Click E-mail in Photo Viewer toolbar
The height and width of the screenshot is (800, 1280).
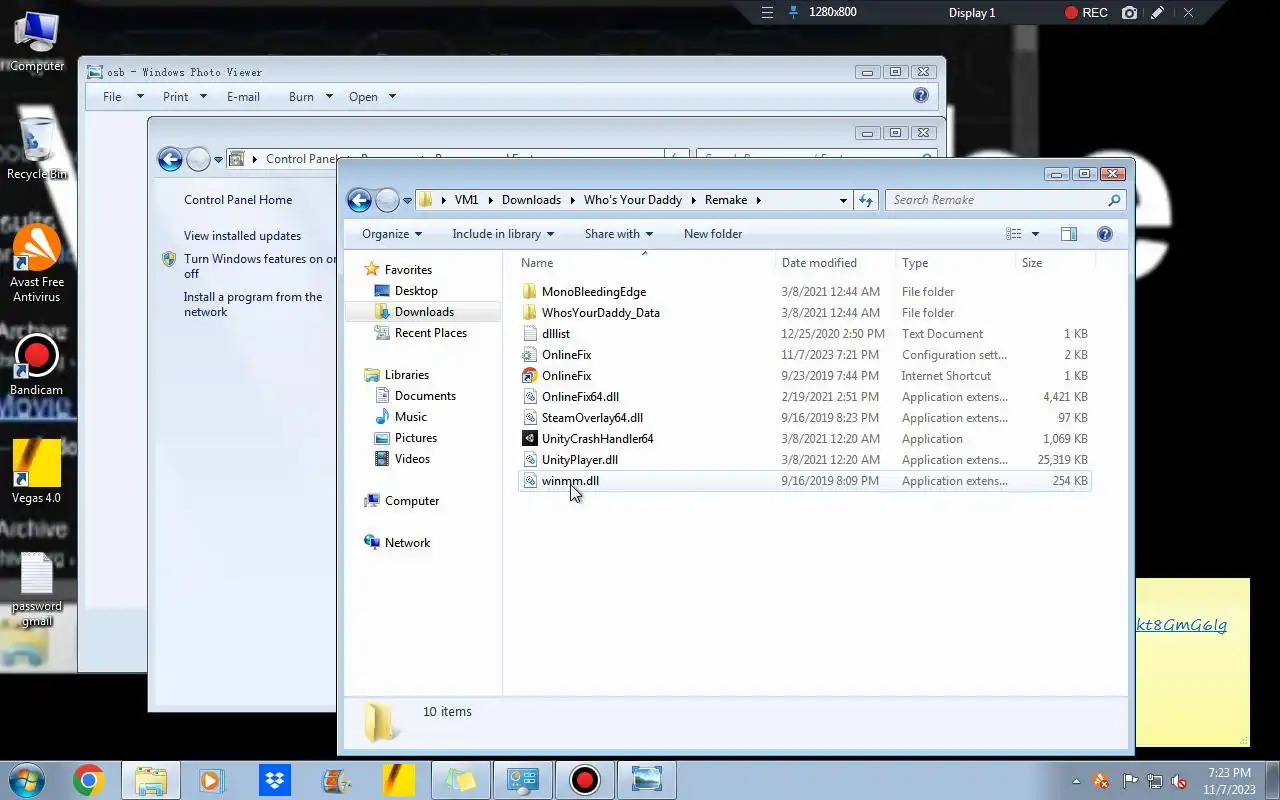coord(243,97)
